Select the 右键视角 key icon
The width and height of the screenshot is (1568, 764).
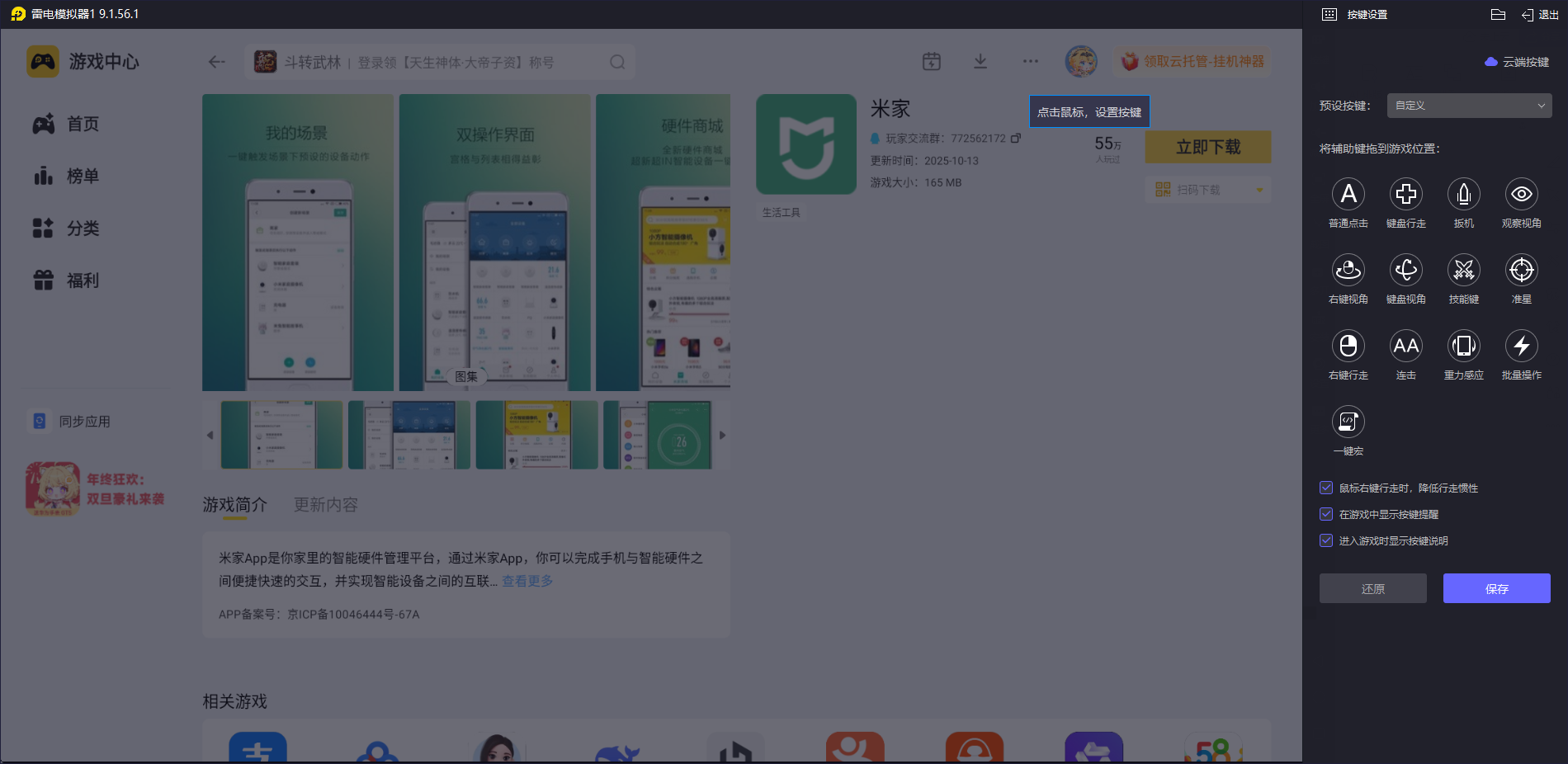[1348, 271]
